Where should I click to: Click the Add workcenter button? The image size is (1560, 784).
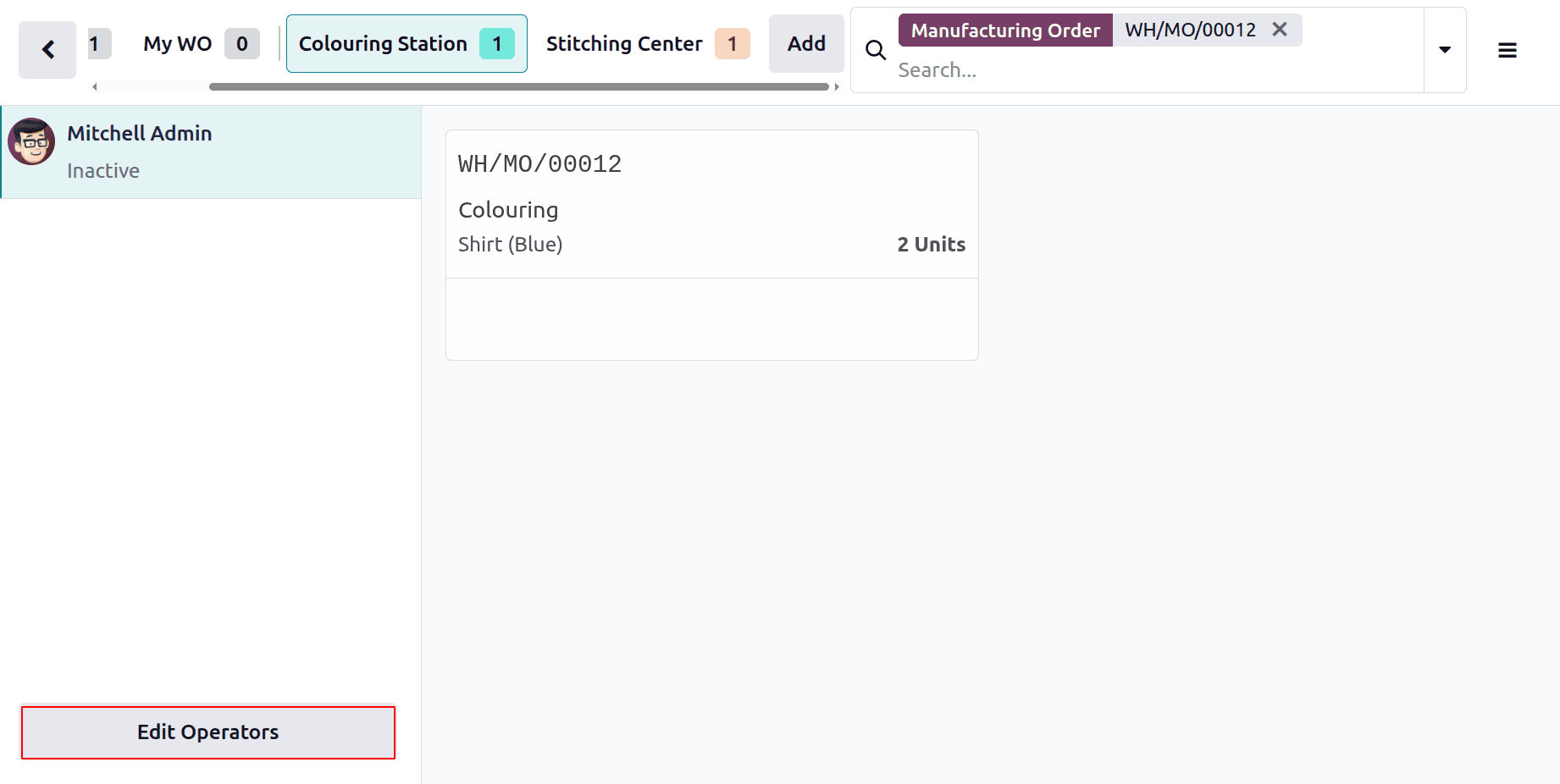(x=806, y=43)
